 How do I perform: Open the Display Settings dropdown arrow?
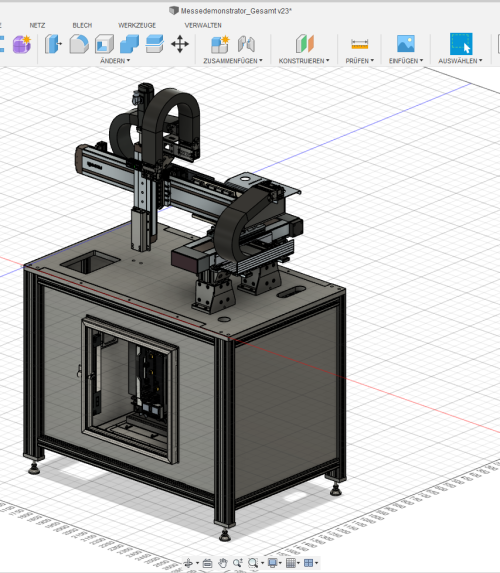coord(280,563)
